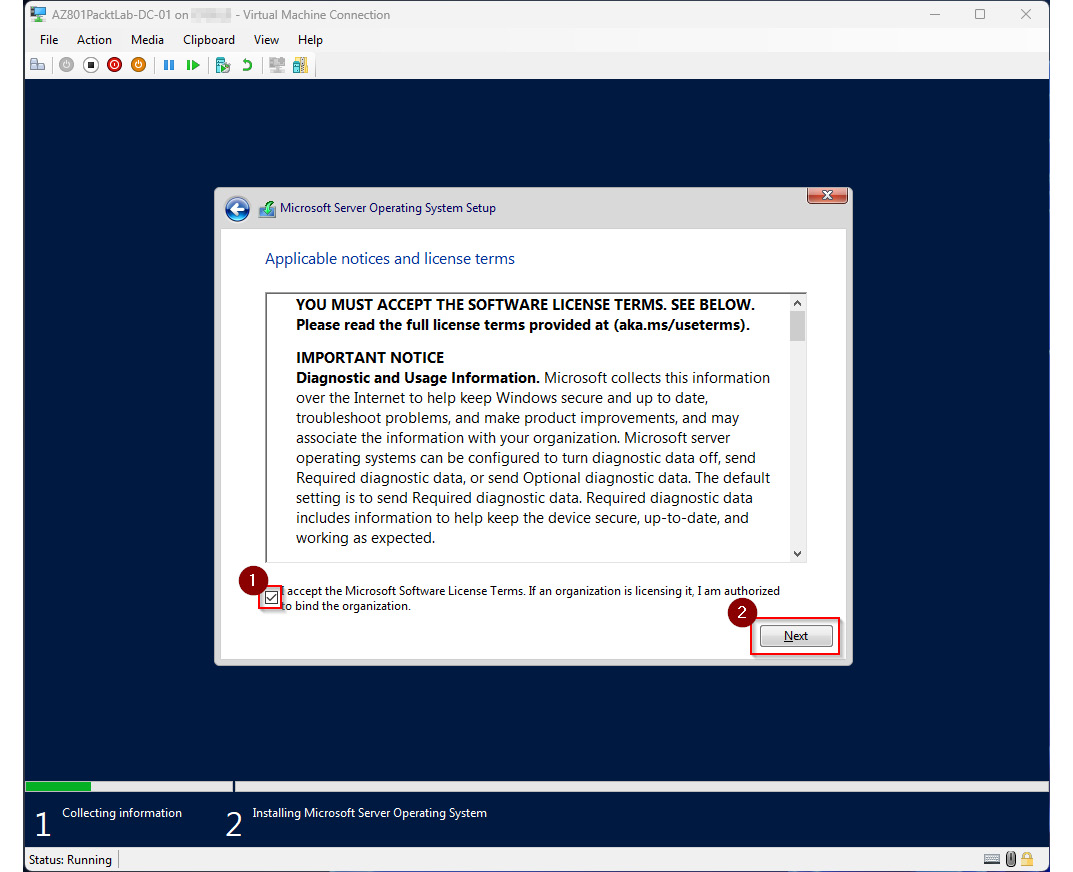The height and width of the screenshot is (872, 1073).
Task: Go back using the blue arrow in Setup
Action: [x=237, y=209]
